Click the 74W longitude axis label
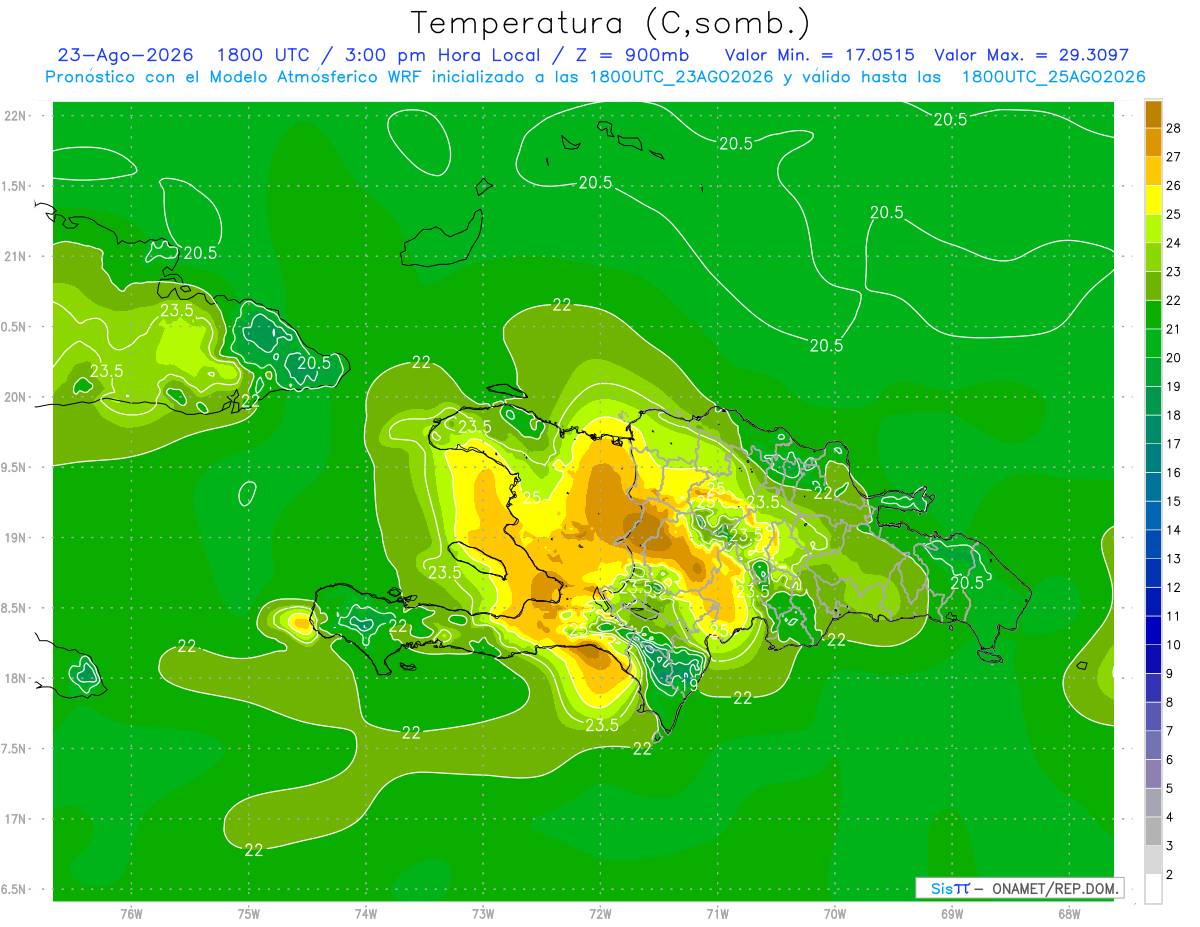 pos(366,914)
